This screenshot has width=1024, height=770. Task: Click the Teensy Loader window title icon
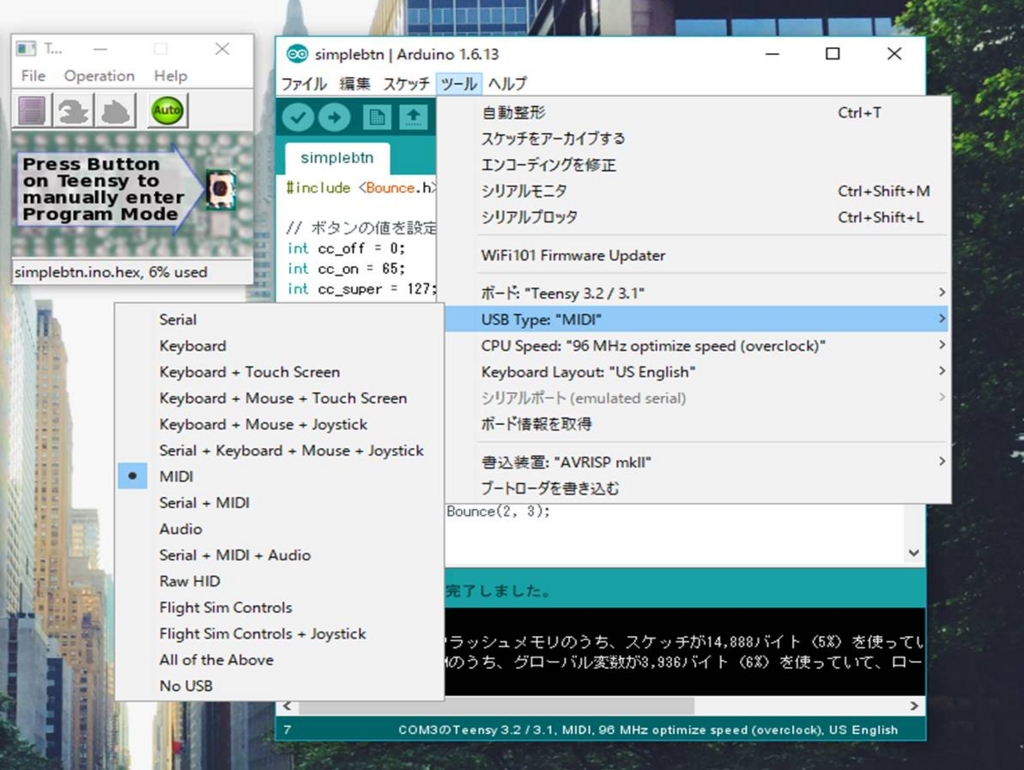coord(26,49)
